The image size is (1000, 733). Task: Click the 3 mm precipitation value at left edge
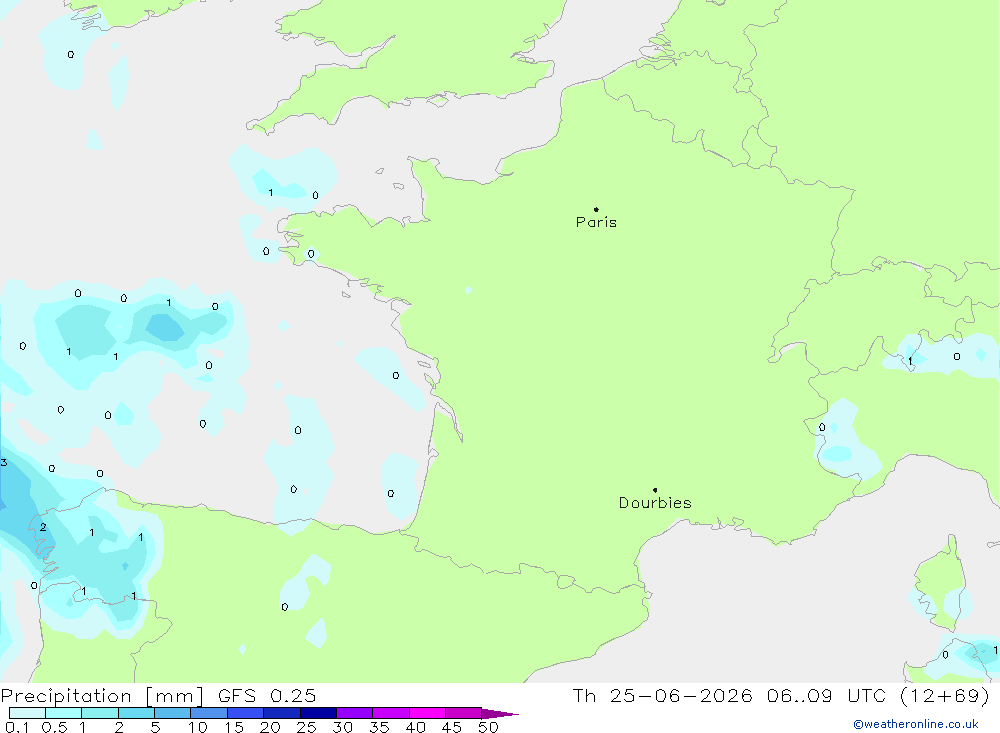tap(4, 463)
